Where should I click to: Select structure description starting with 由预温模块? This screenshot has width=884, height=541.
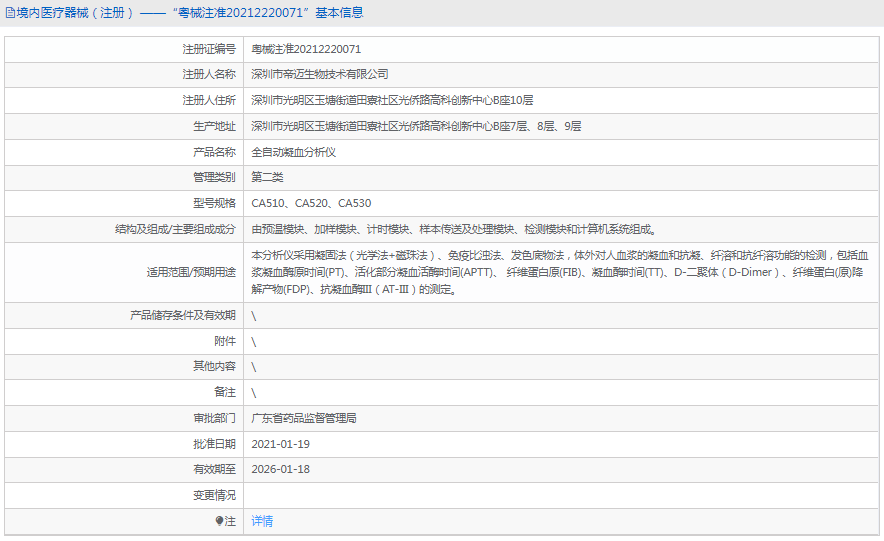pyautogui.click(x=454, y=229)
